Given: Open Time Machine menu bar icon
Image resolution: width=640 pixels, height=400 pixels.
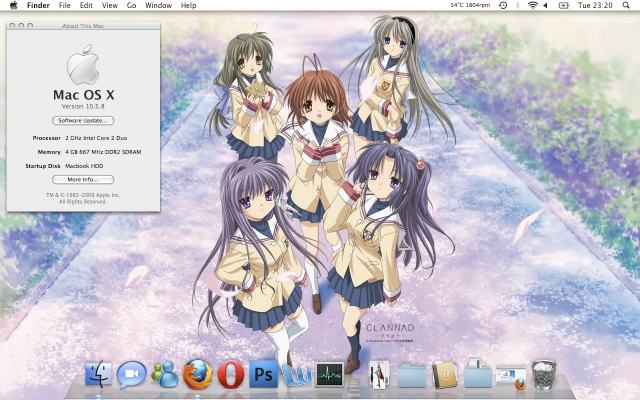Looking at the screenshot, I should point(503,6).
